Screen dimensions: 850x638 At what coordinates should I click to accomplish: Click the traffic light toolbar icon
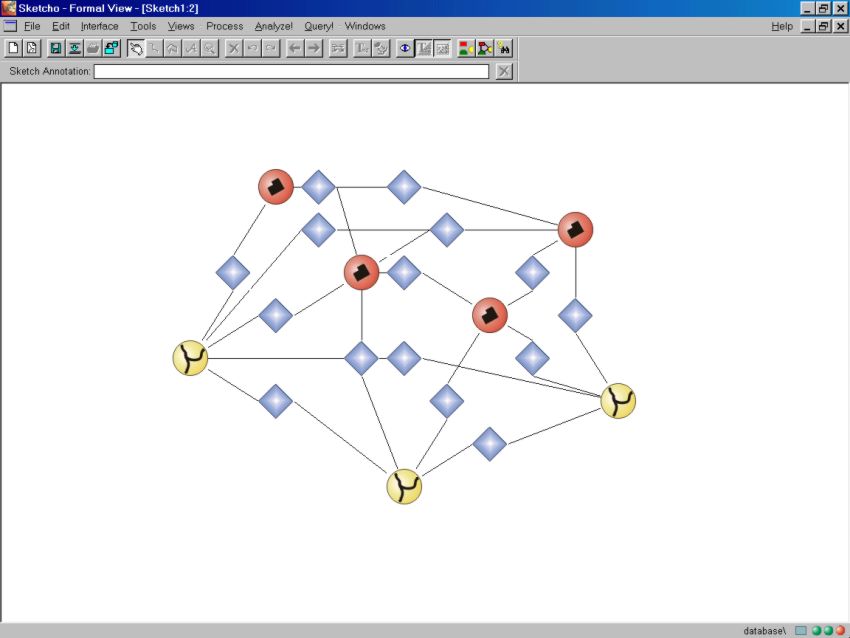pyautogui.click(x=466, y=48)
